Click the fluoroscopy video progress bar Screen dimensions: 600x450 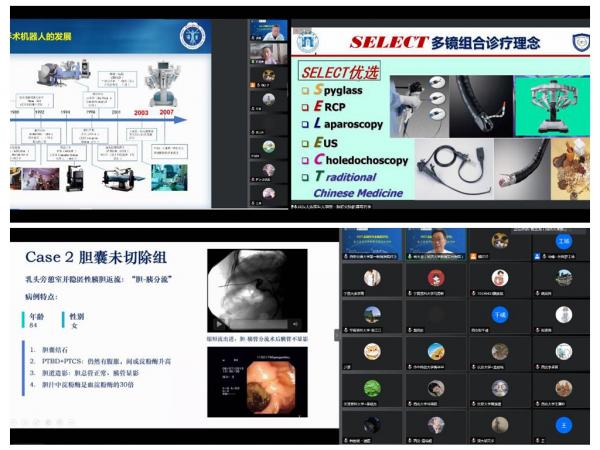click(255, 324)
